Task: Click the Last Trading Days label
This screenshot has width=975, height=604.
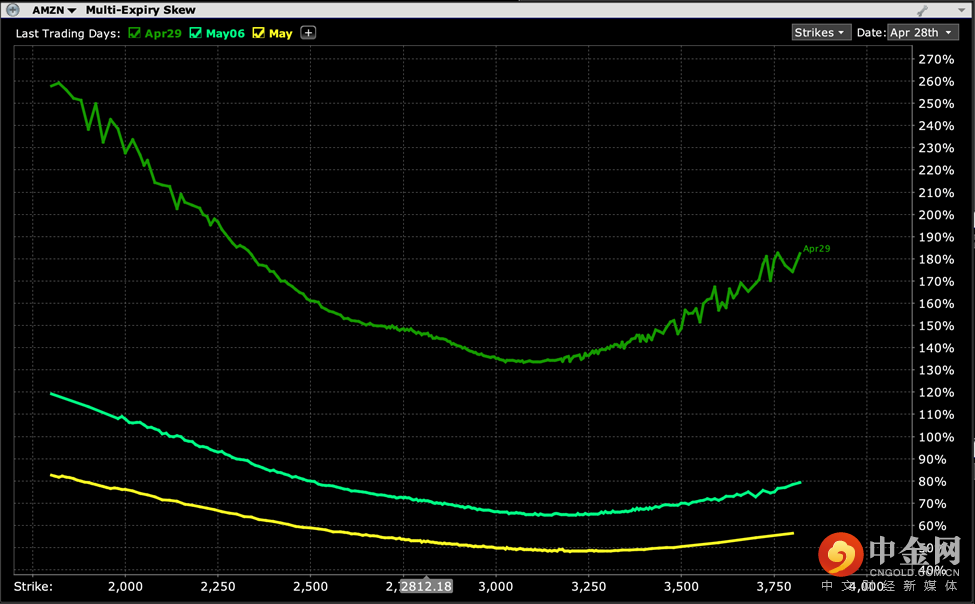Action: (x=68, y=34)
